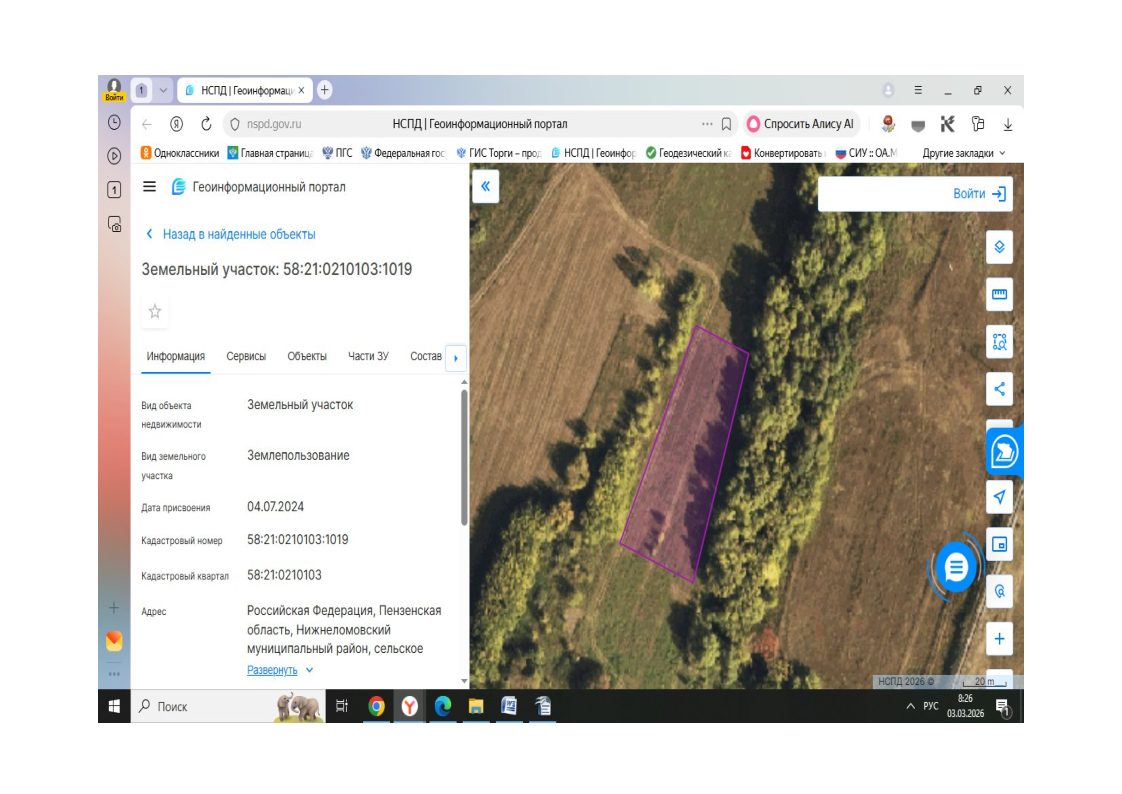Open Другие закладки bookmarks dropdown
This screenshot has height=794, width=1122.
(963, 153)
